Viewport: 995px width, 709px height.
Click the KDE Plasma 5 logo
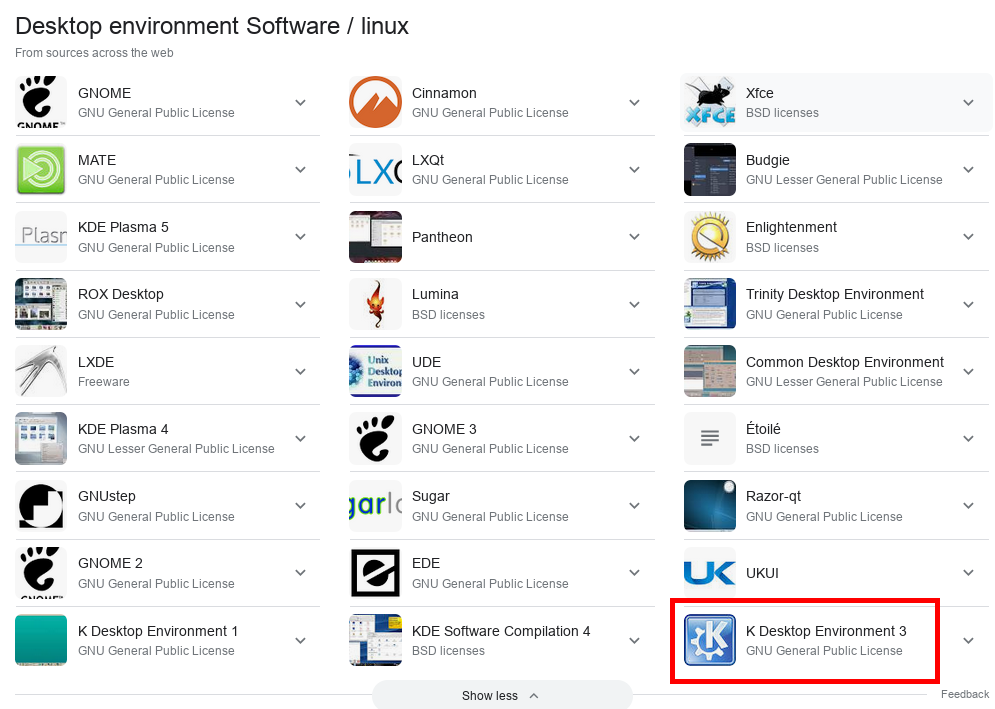click(x=41, y=237)
